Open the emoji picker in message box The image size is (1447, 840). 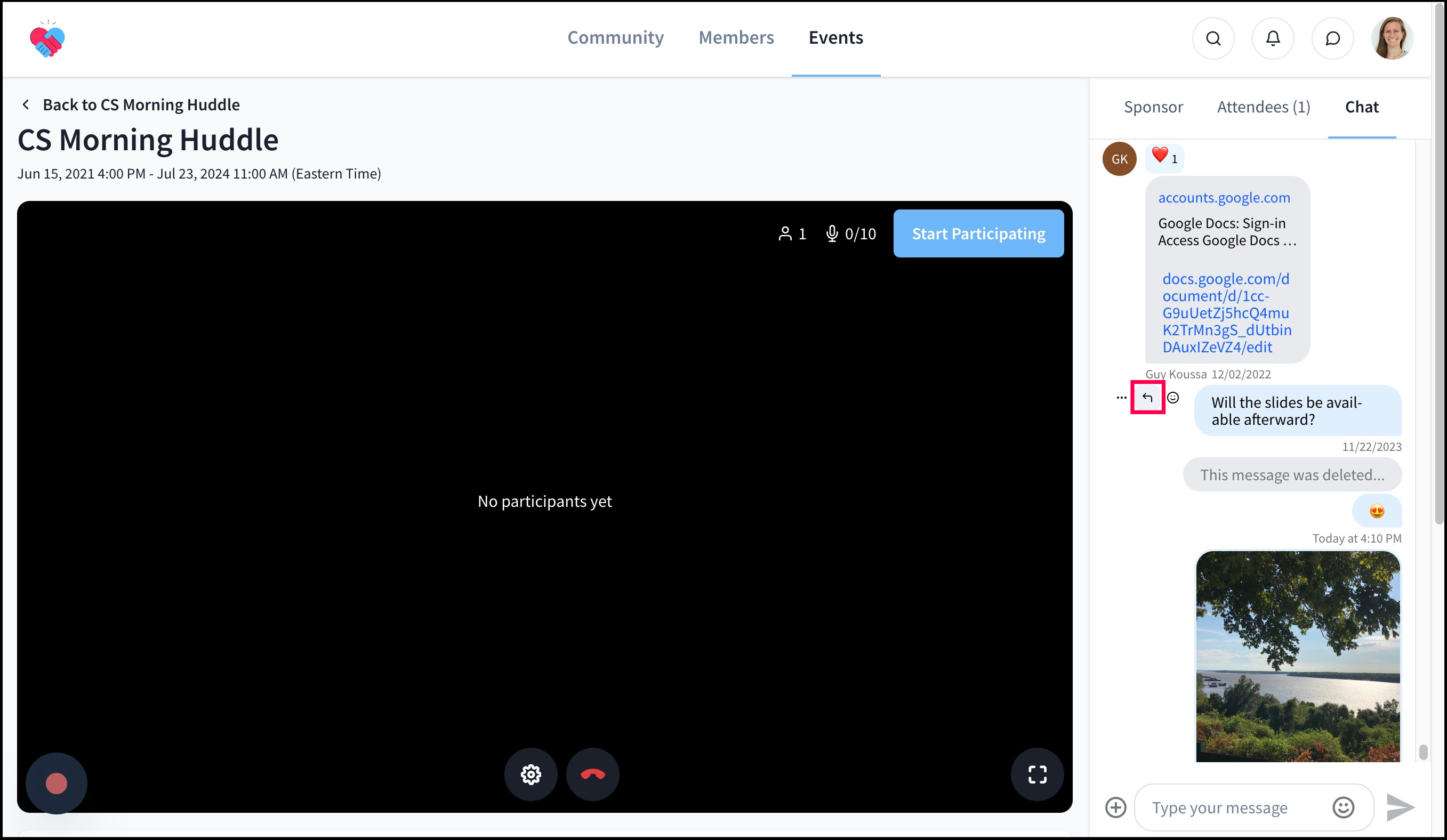[x=1343, y=807]
